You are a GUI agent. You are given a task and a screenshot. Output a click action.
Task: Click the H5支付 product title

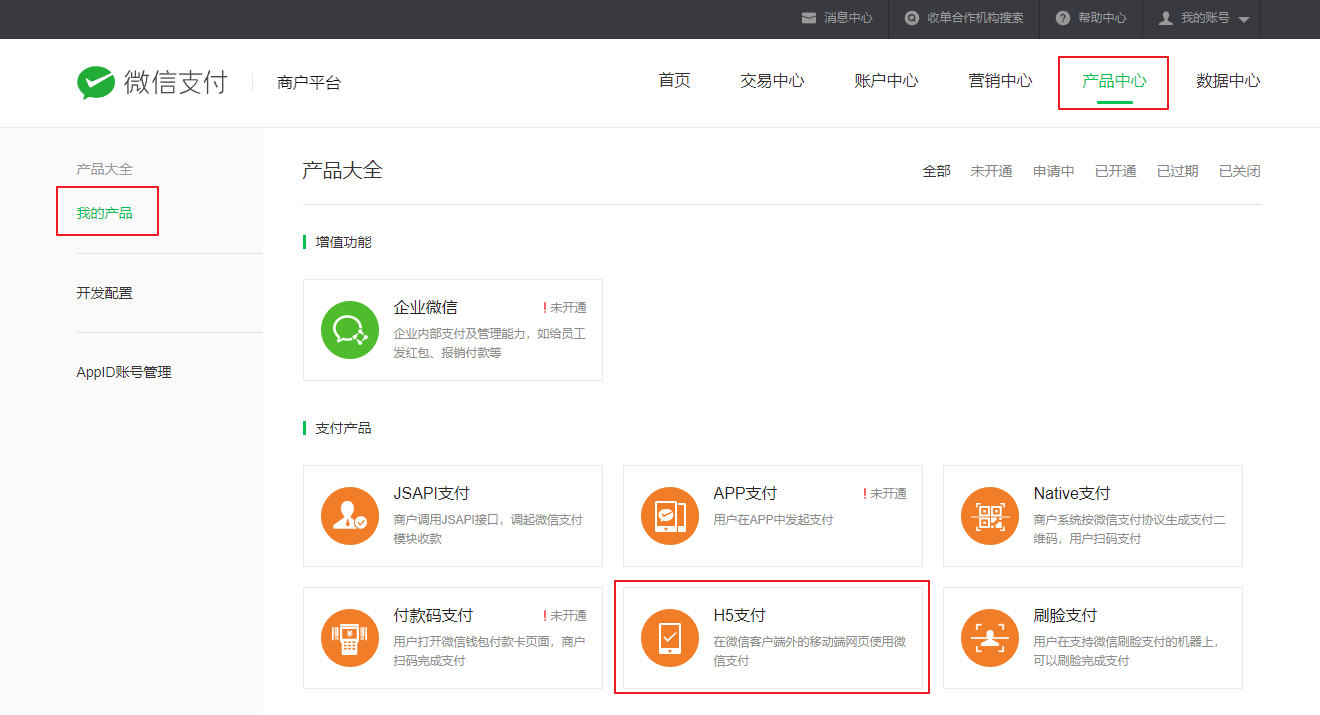(739, 615)
